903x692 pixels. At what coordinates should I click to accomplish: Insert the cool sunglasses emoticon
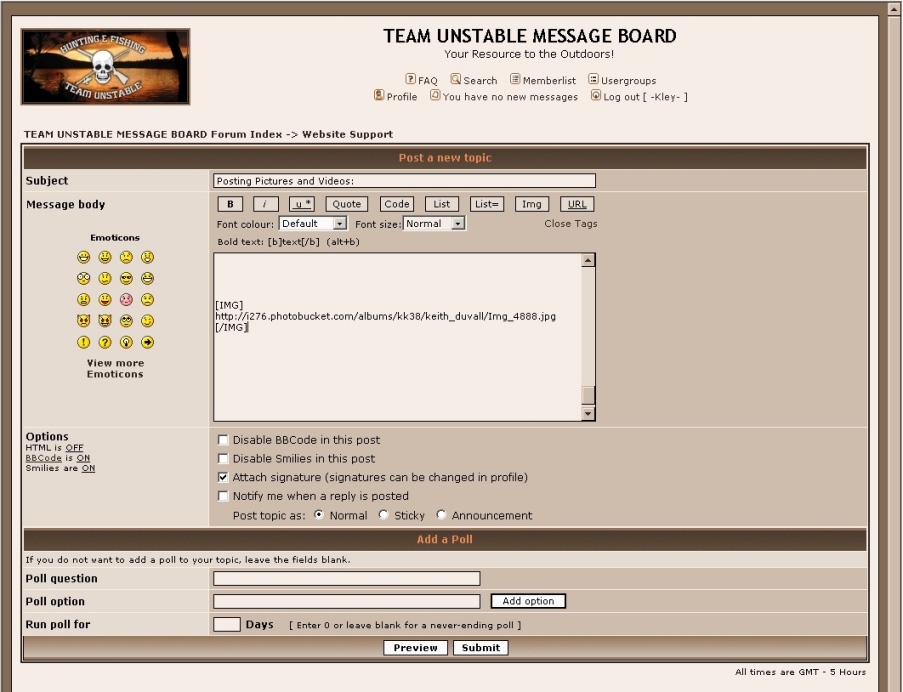click(x=127, y=279)
